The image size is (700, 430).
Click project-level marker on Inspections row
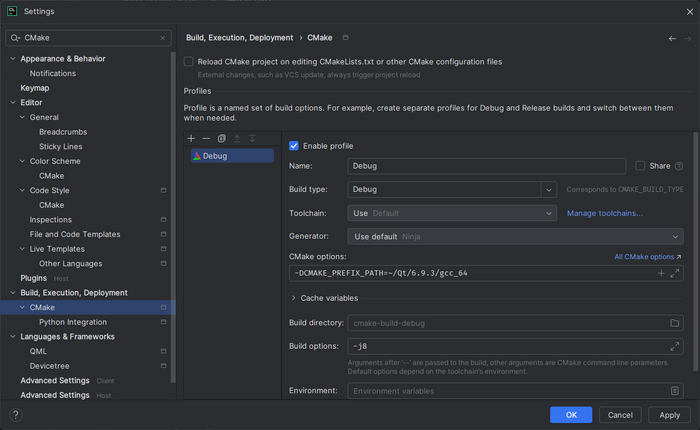163,220
